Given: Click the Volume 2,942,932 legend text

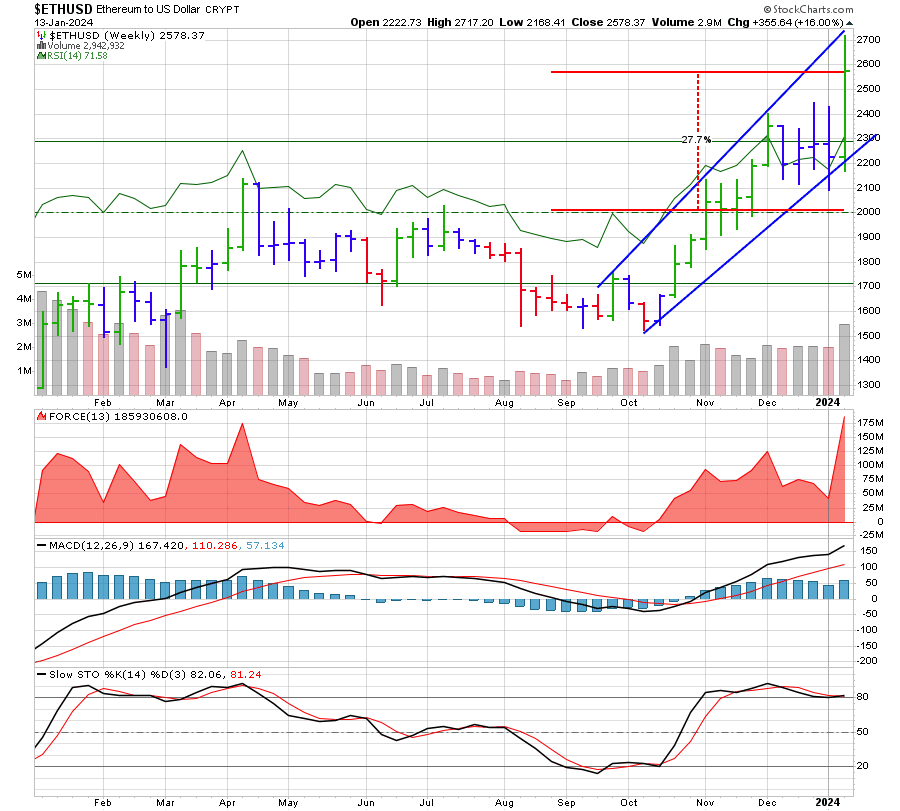Looking at the screenshot, I should [x=87, y=45].
